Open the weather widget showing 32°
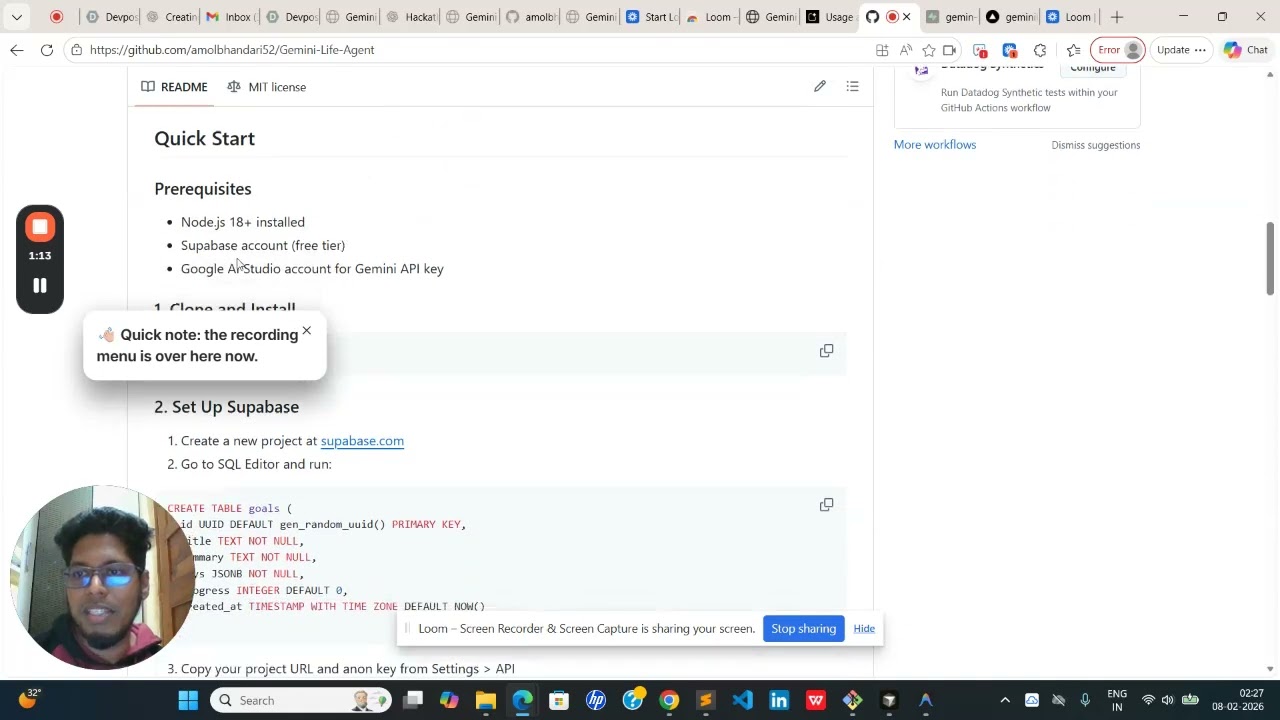 pyautogui.click(x=28, y=699)
